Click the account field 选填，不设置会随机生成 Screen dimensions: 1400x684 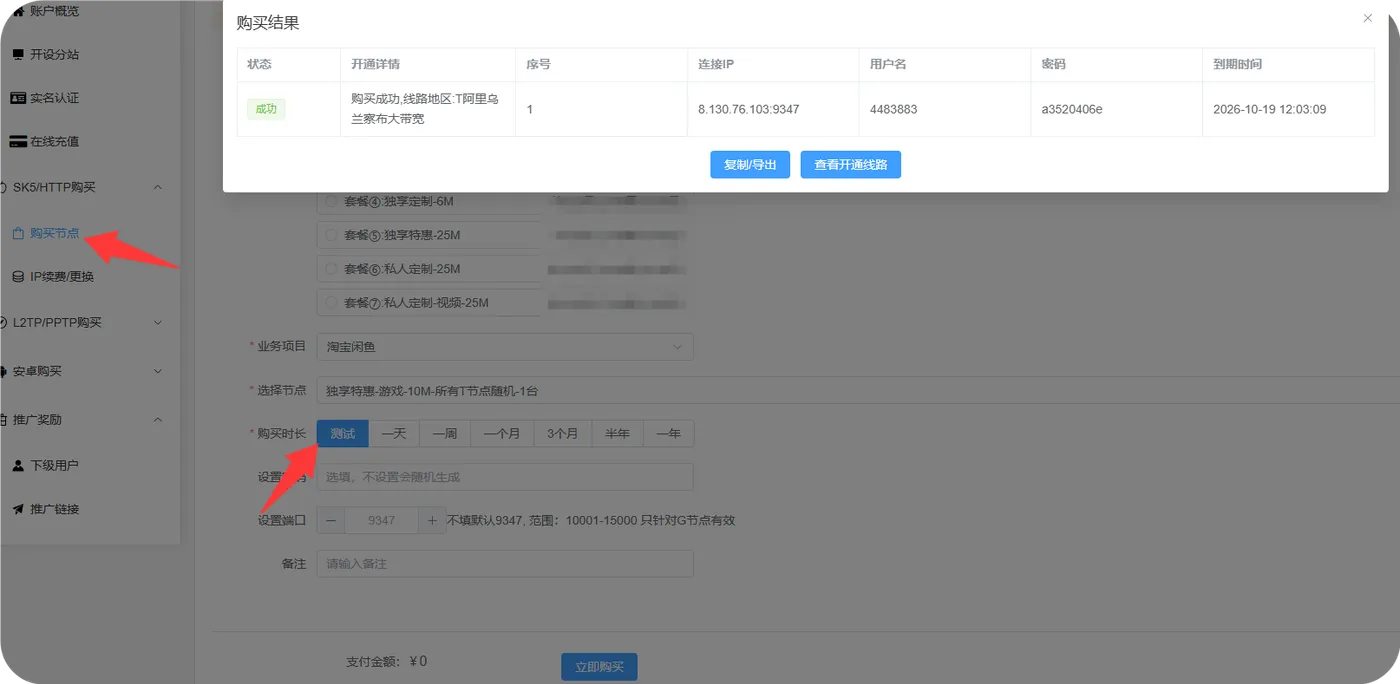505,477
